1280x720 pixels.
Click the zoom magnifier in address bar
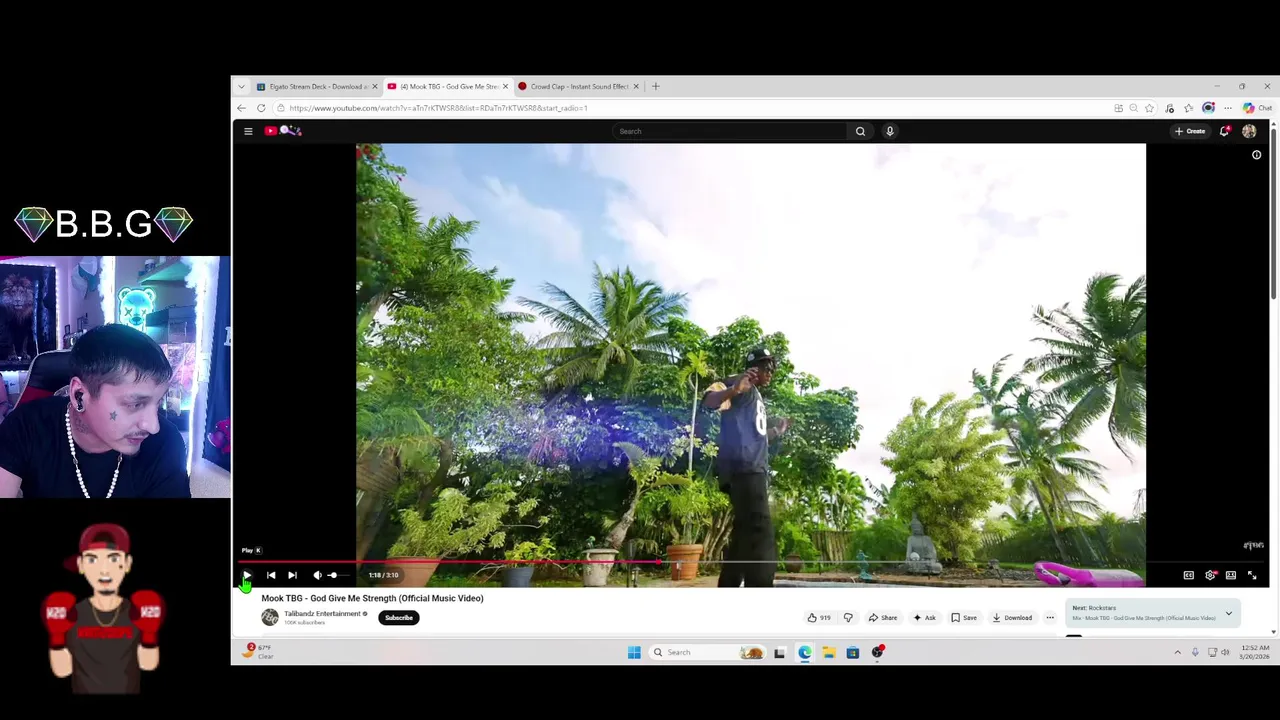point(1133,108)
